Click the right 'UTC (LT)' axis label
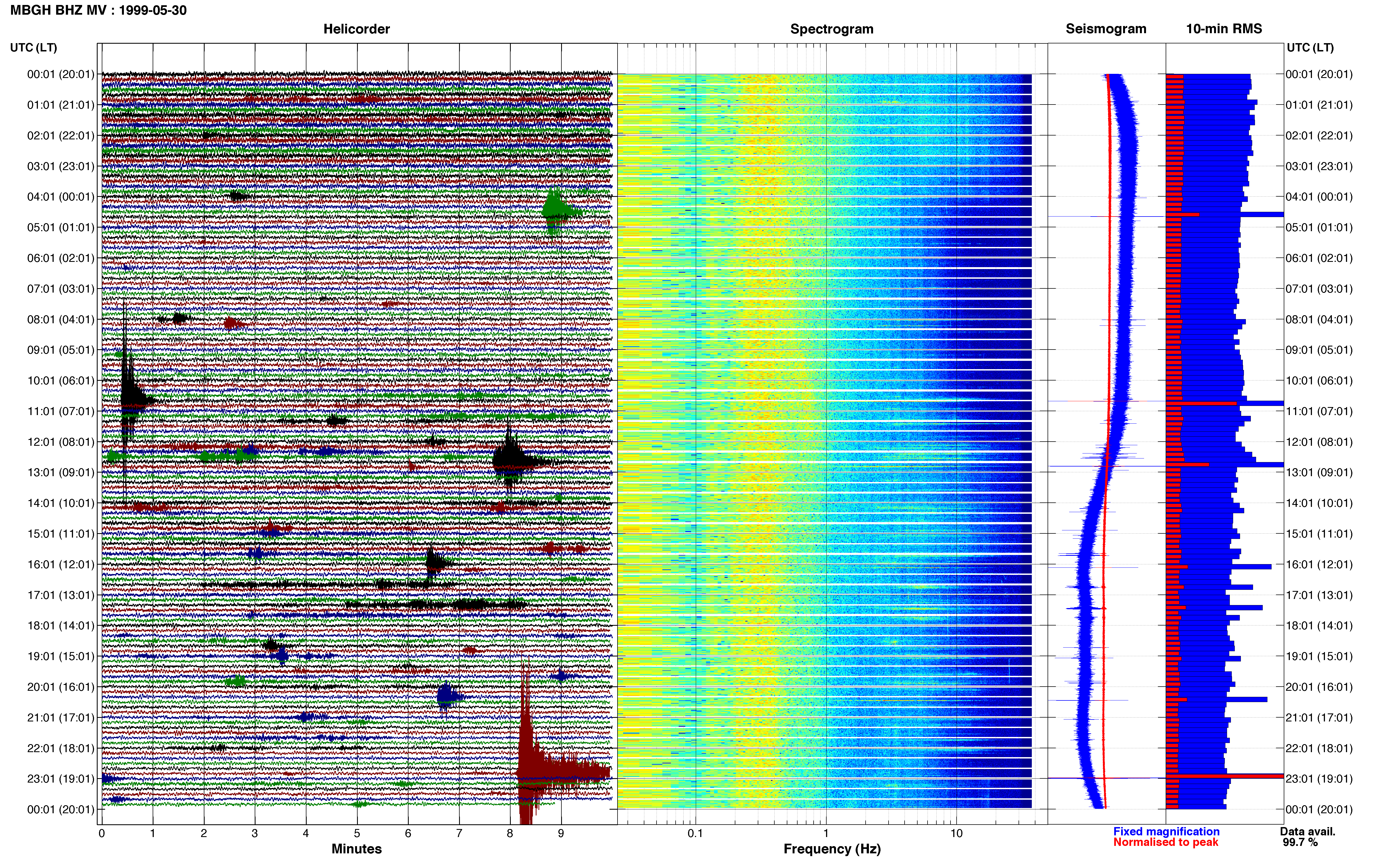This screenshot has height=868, width=1388. (1310, 47)
